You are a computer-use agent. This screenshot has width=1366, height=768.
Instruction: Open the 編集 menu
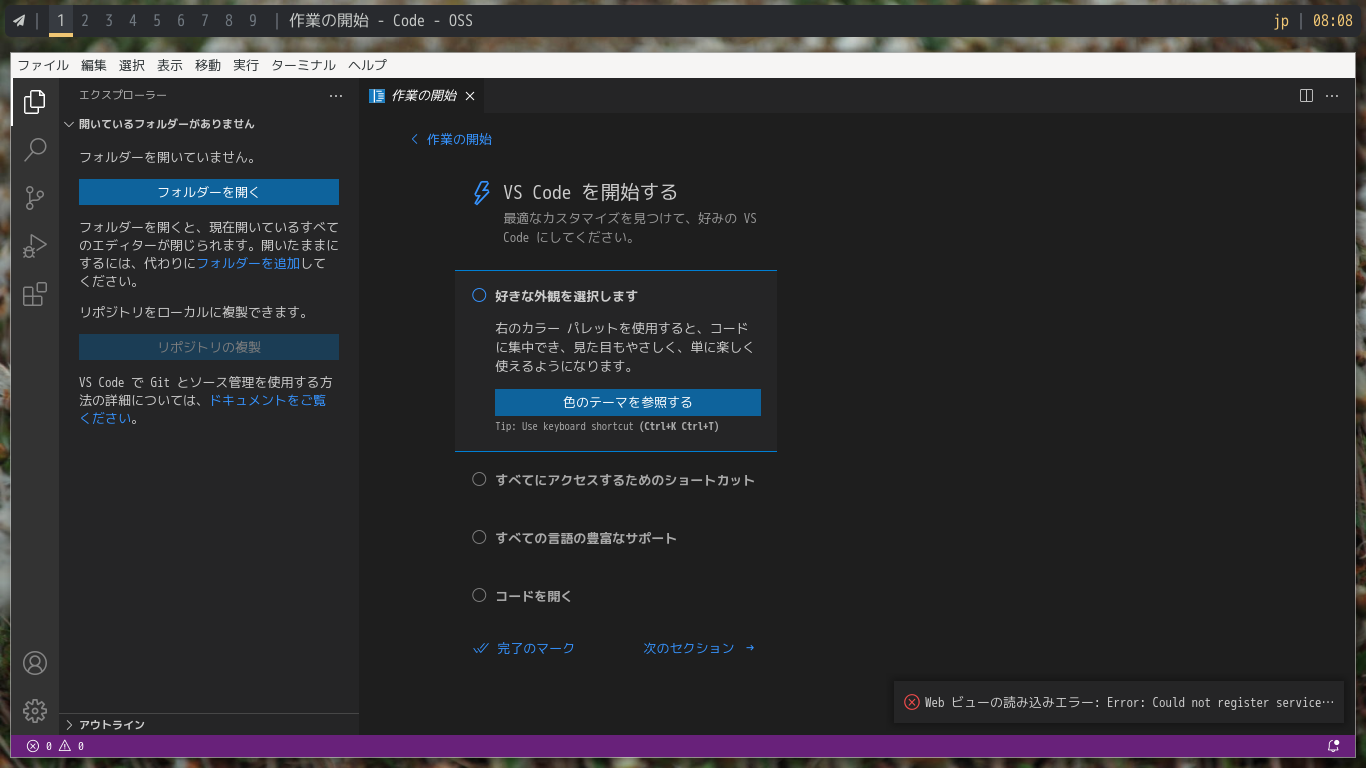pyautogui.click(x=94, y=65)
